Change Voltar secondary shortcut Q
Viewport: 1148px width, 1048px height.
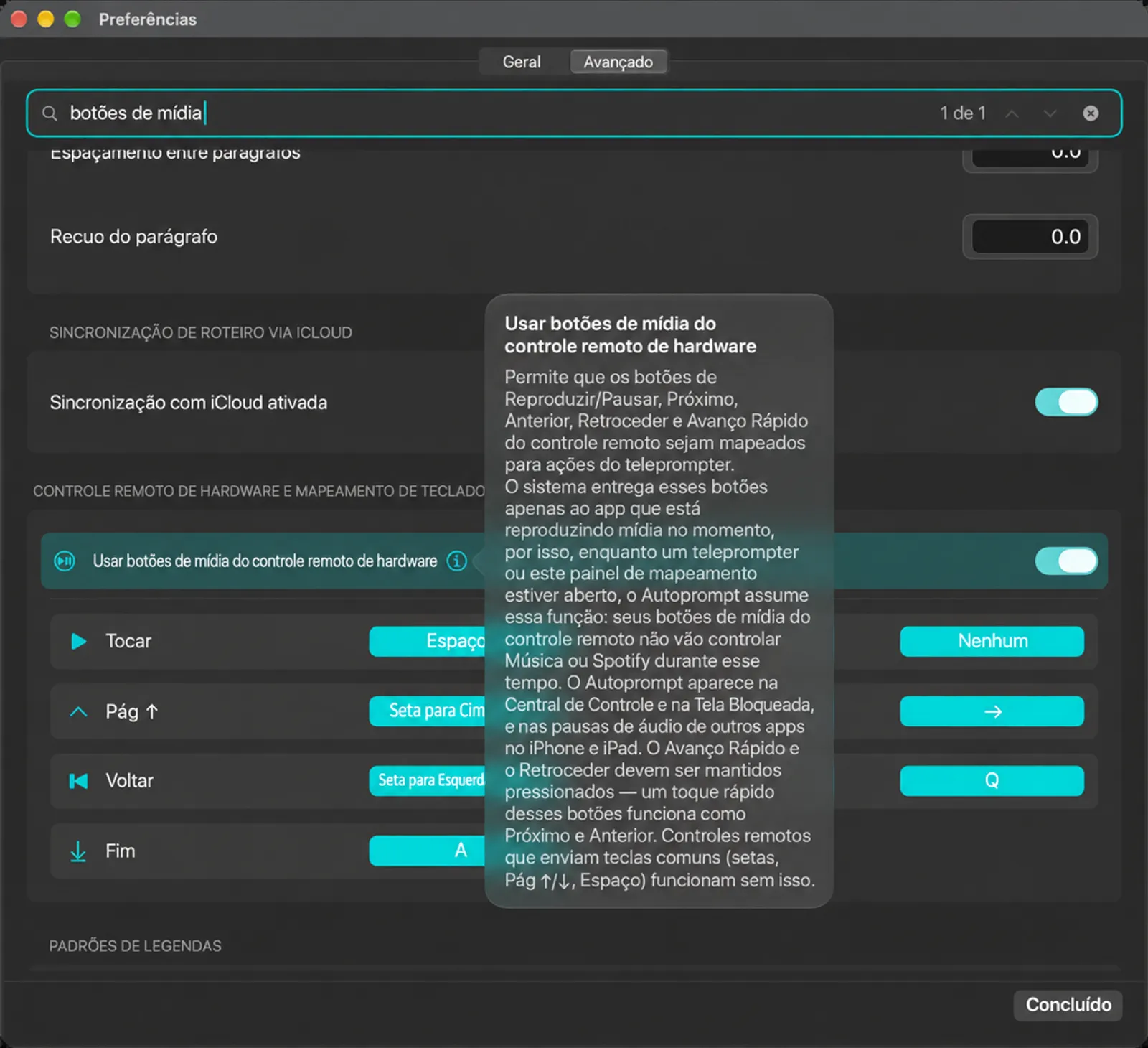[992, 780]
